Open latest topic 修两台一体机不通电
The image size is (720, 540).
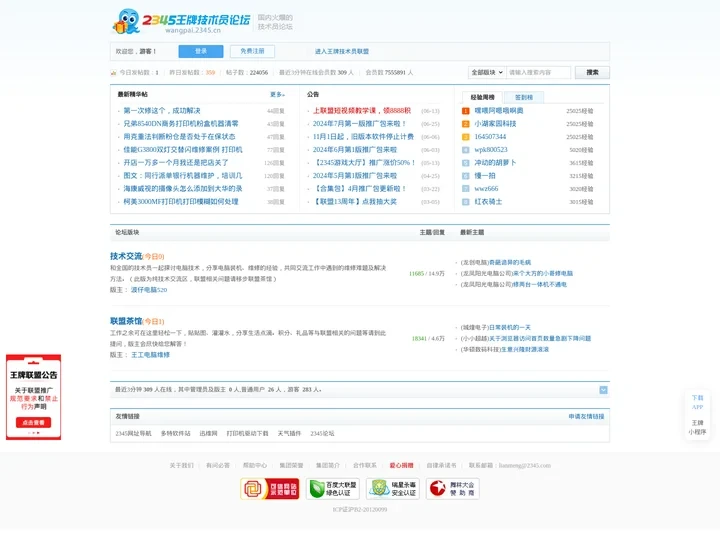pyautogui.click(x=540, y=284)
